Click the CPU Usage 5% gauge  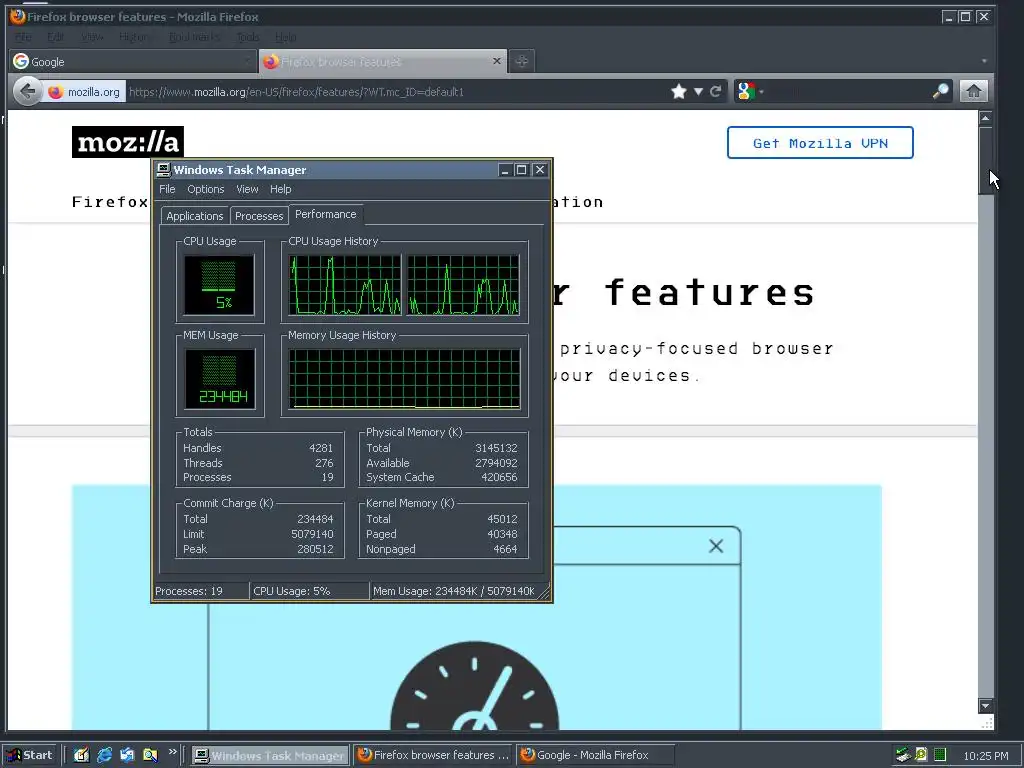tap(219, 285)
